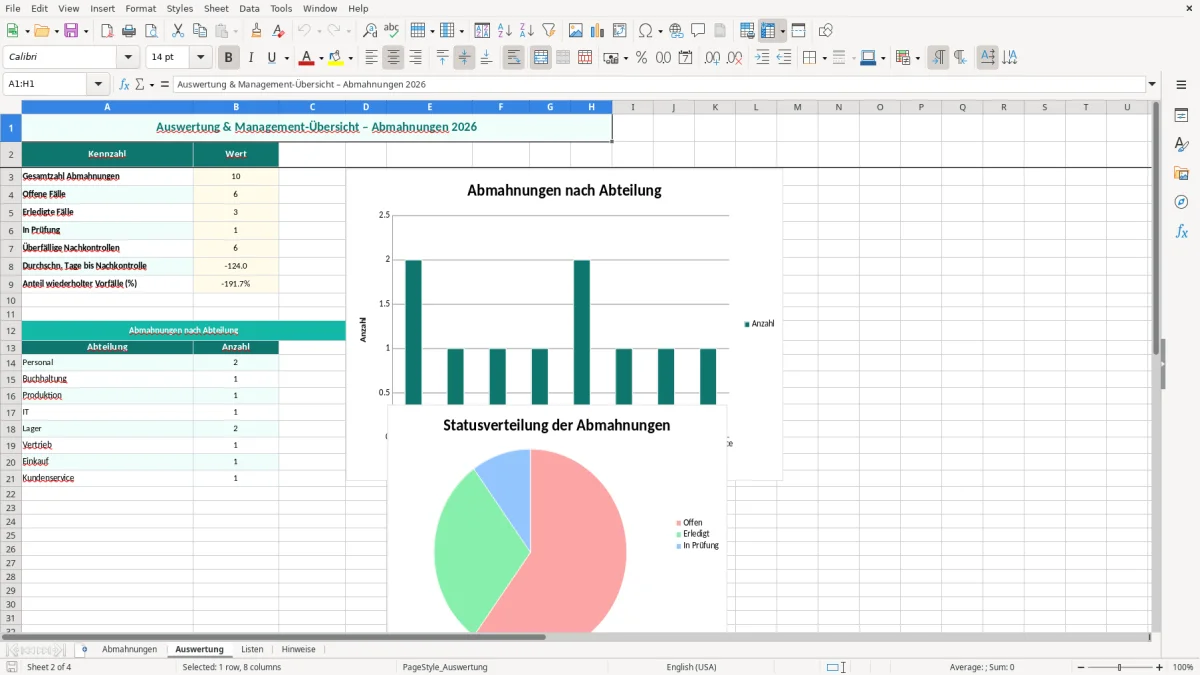This screenshot has height=675, width=1200.
Task: Click the Insert Chart icon
Action: click(598, 31)
